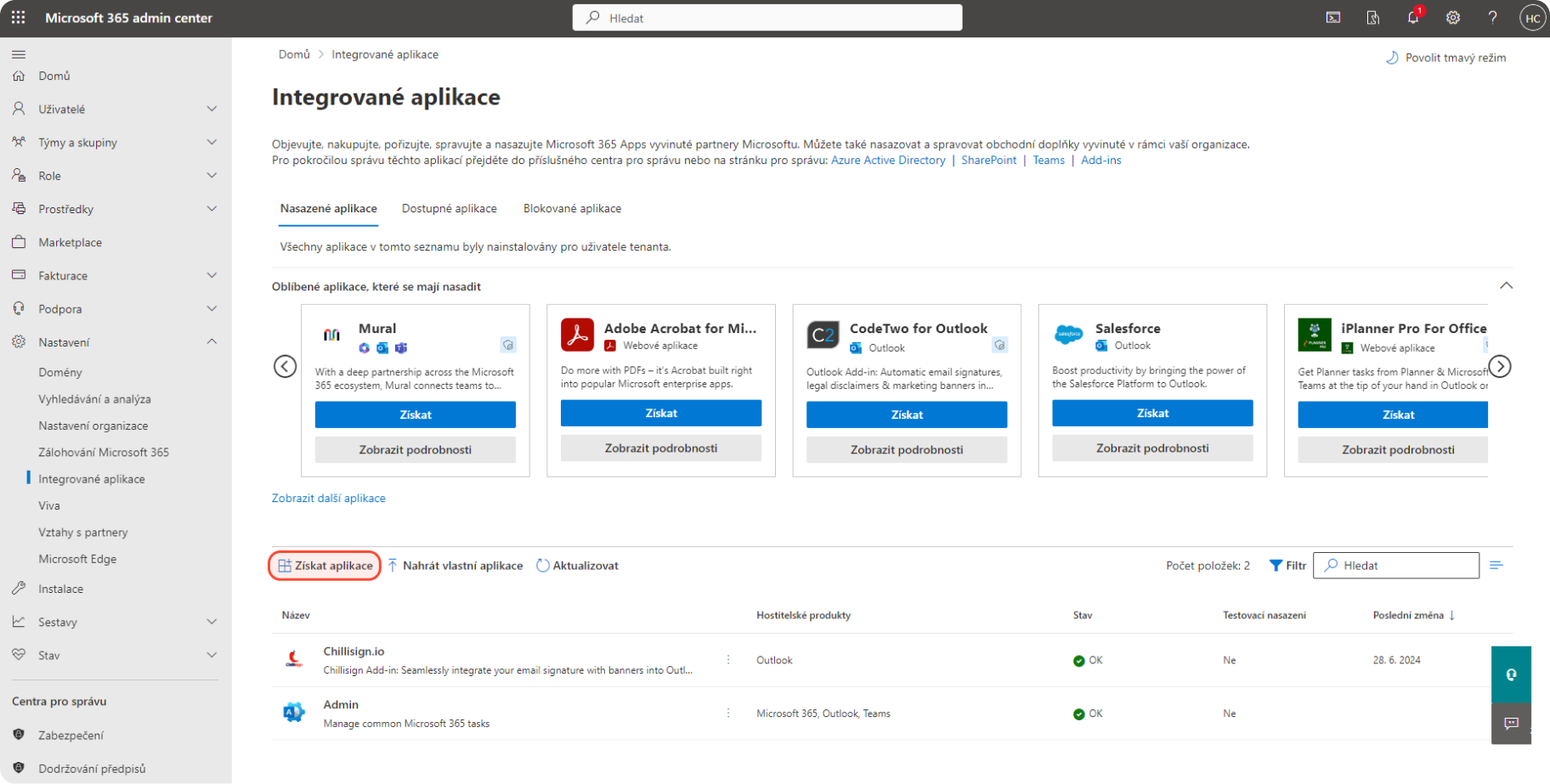Click Získat on the Mural card
1550x784 pixels.
(x=416, y=415)
